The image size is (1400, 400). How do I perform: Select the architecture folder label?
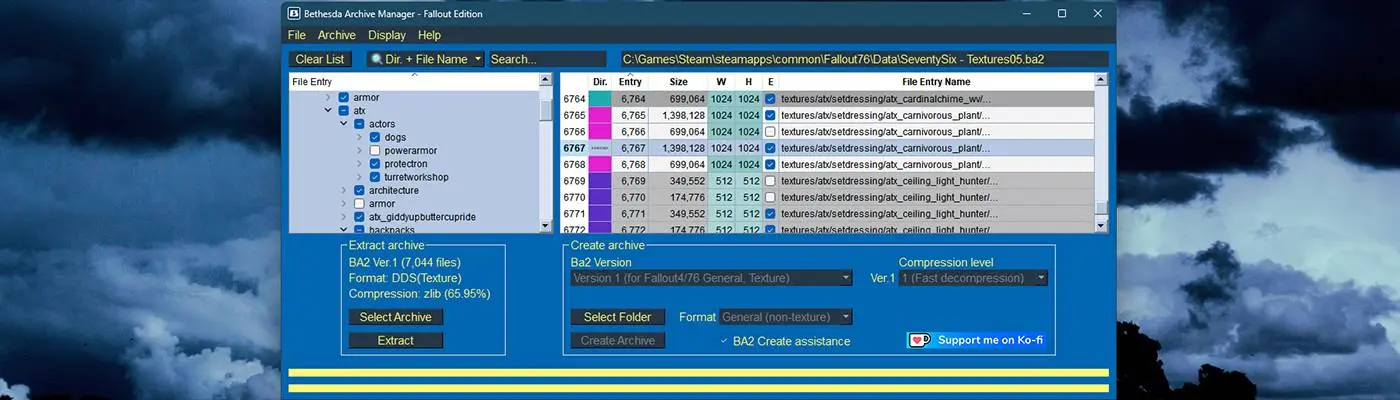pyautogui.click(x=394, y=190)
